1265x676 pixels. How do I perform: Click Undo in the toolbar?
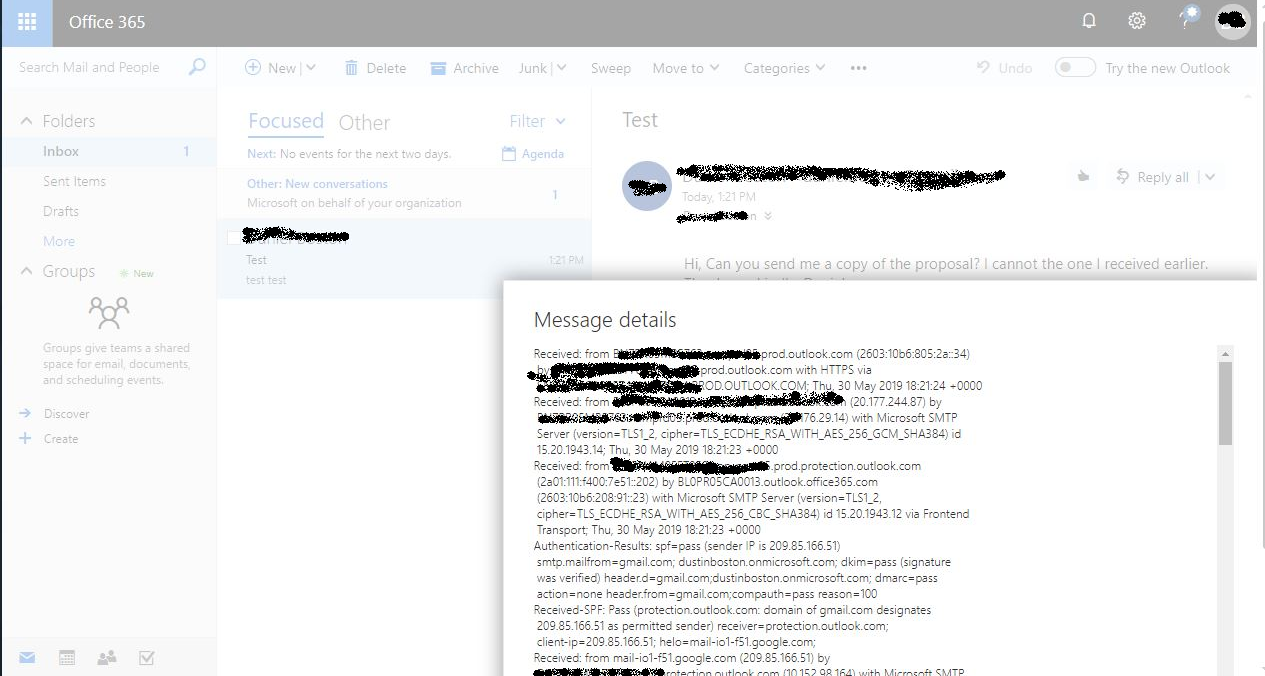pyautogui.click(x=1004, y=68)
